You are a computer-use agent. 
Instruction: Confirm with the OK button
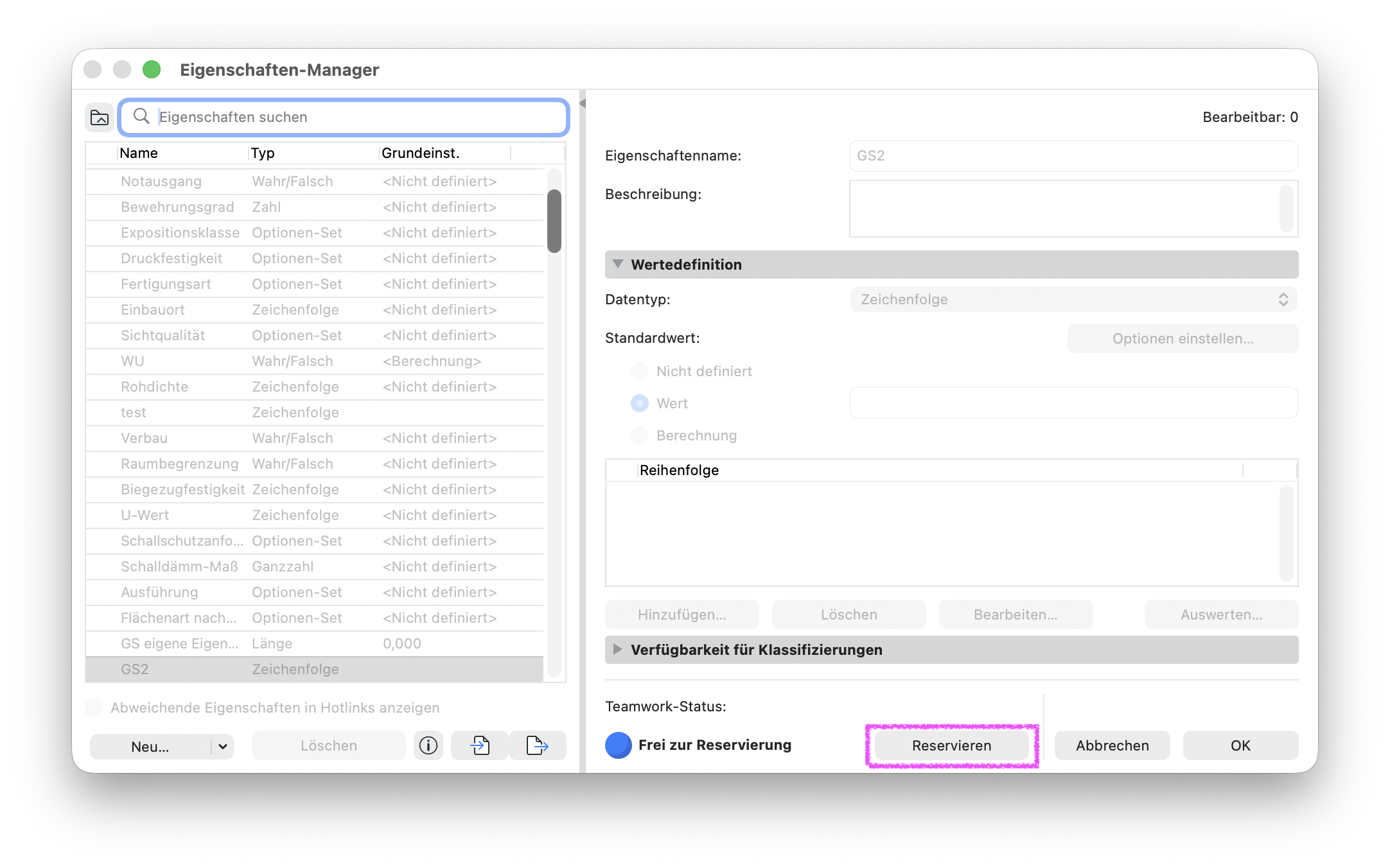(x=1240, y=745)
